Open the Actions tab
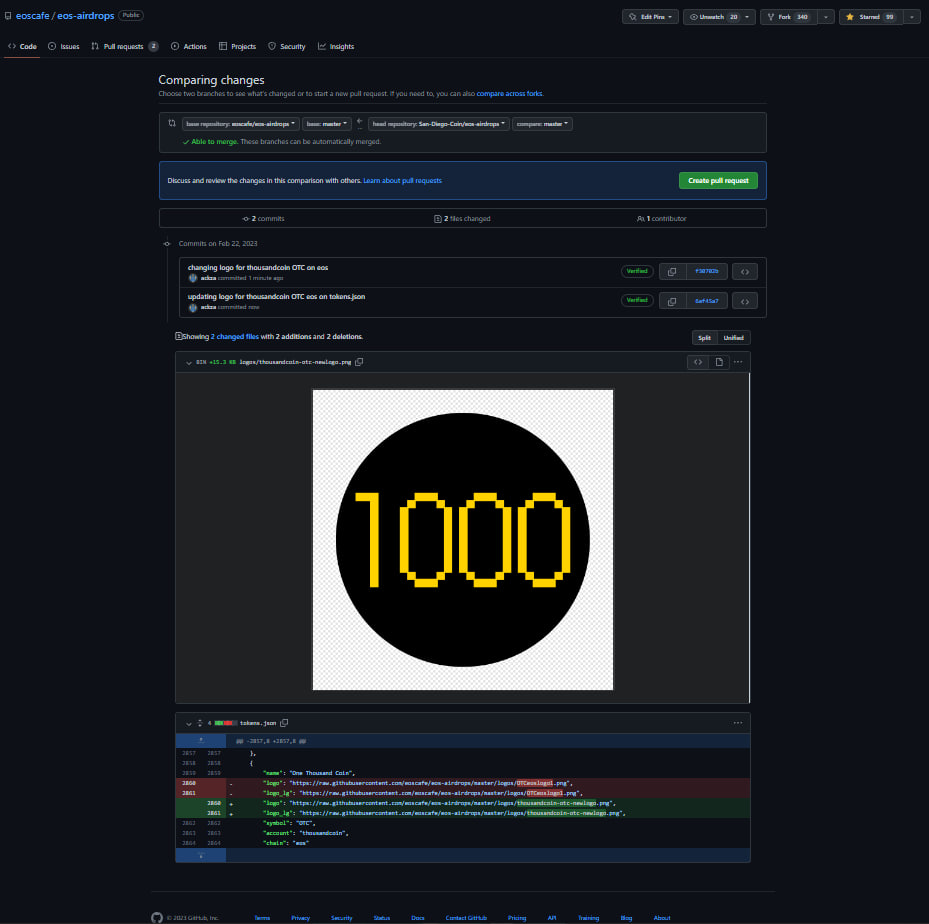Image resolution: width=929 pixels, height=924 pixels. click(188, 46)
